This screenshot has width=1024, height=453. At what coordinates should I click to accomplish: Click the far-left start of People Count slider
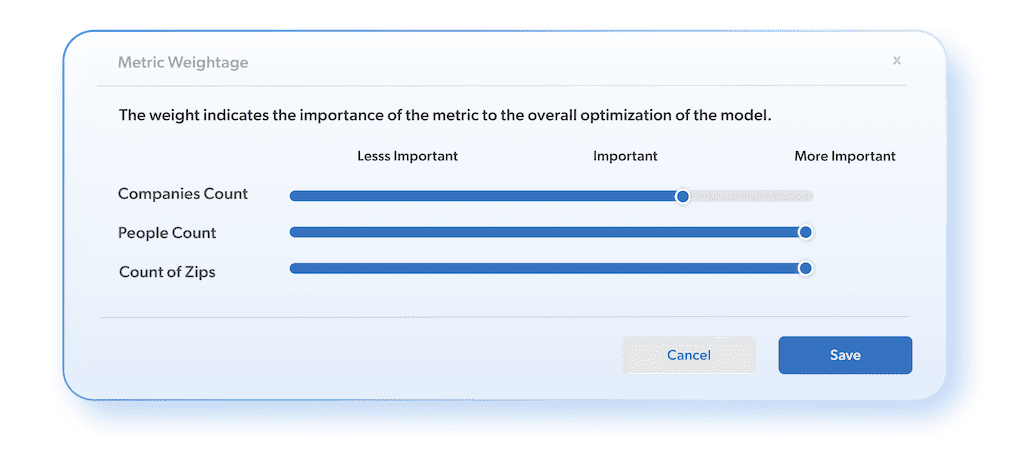(294, 232)
